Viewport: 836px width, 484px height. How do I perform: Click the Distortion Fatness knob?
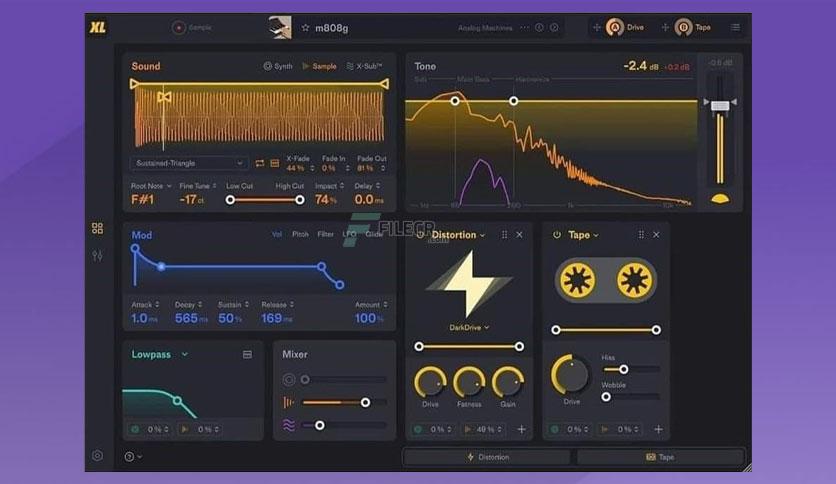[469, 382]
